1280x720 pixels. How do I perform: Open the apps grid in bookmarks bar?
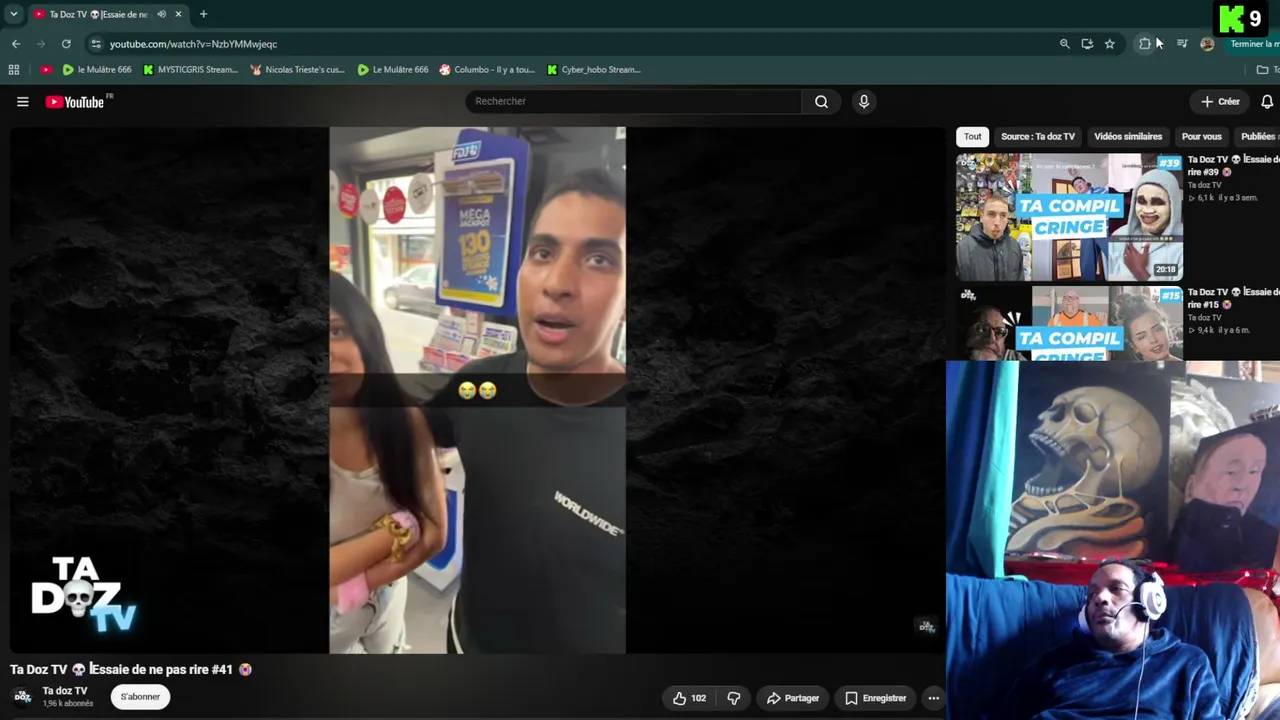[x=14, y=70]
